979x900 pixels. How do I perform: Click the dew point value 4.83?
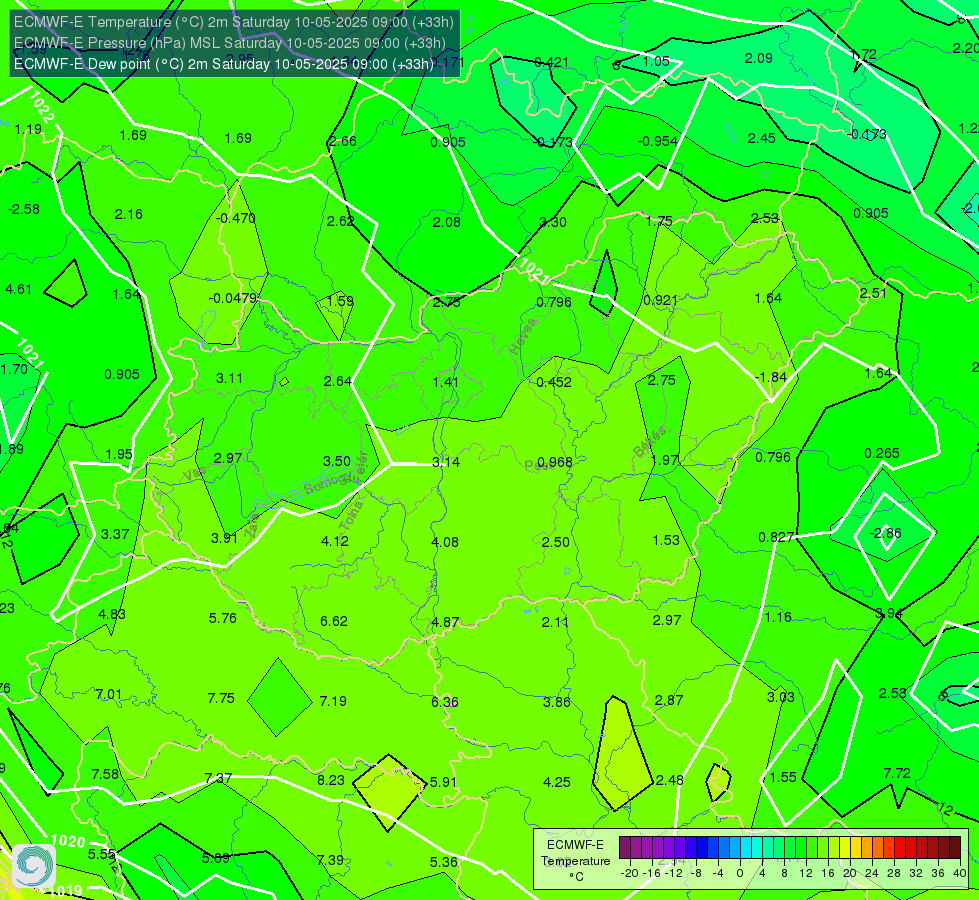coord(112,614)
